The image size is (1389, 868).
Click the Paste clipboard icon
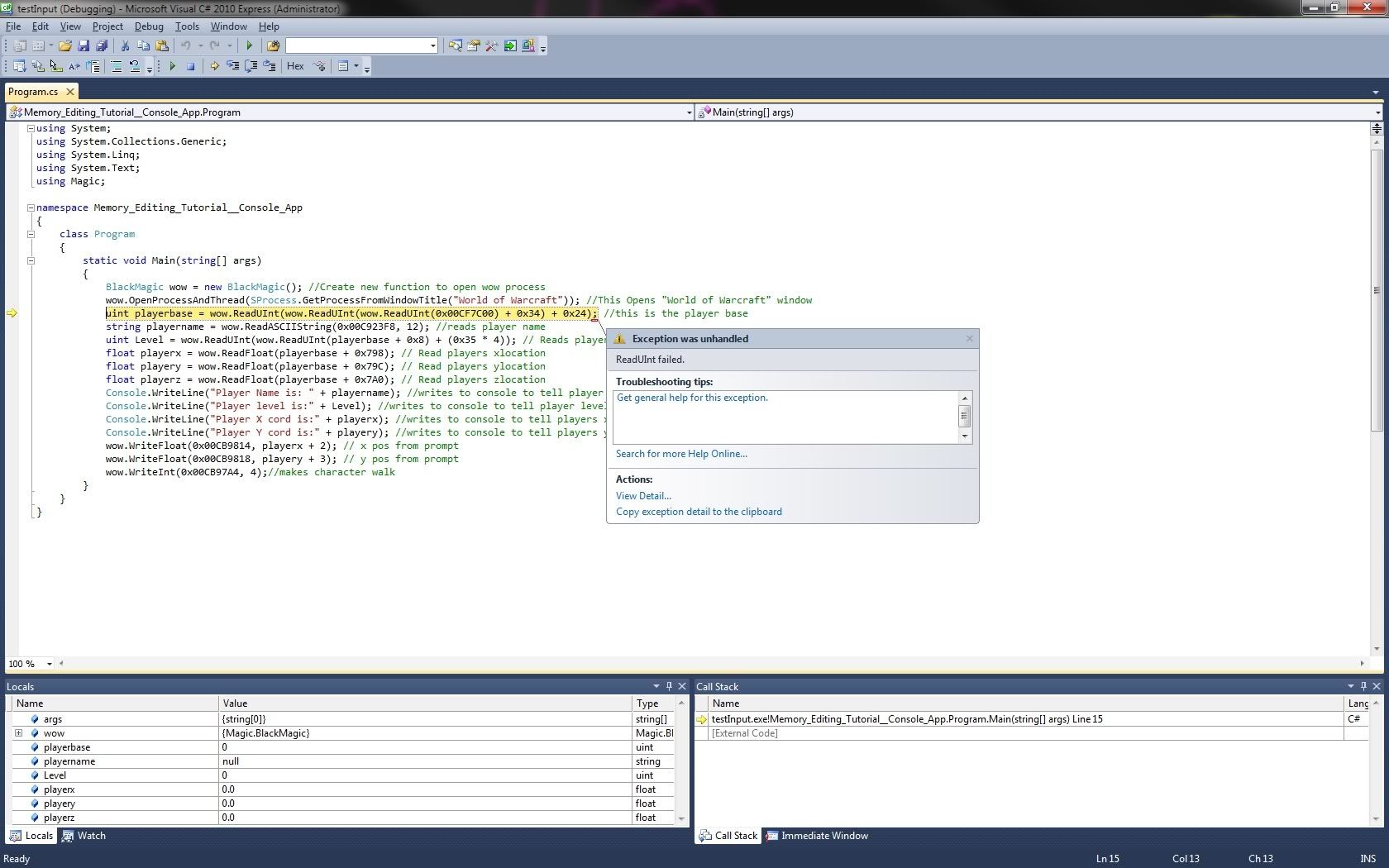coord(162,45)
